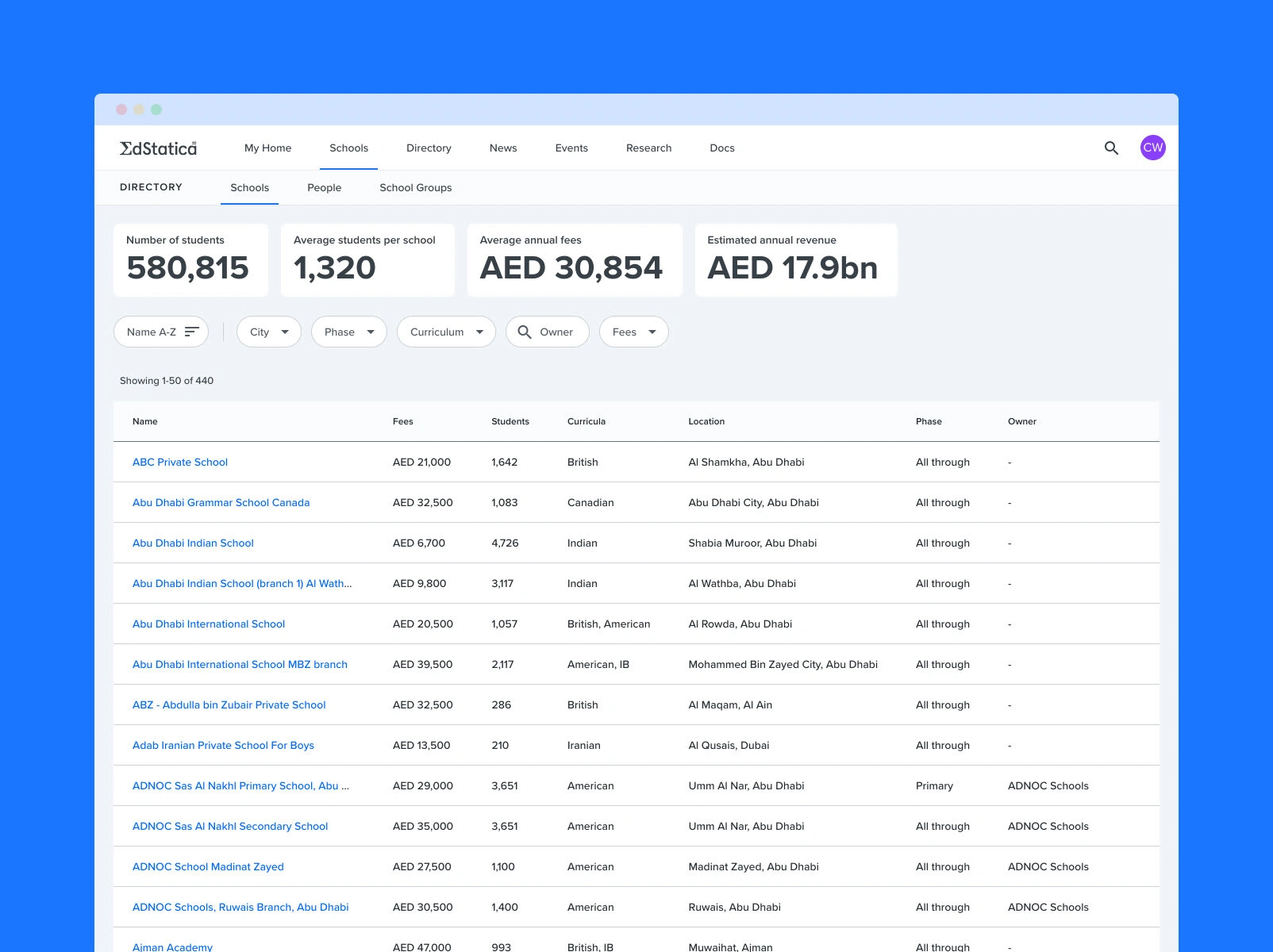Screen dimensions: 1273x952
Task: Open the Phase filter dropdown
Action: [x=349, y=332]
